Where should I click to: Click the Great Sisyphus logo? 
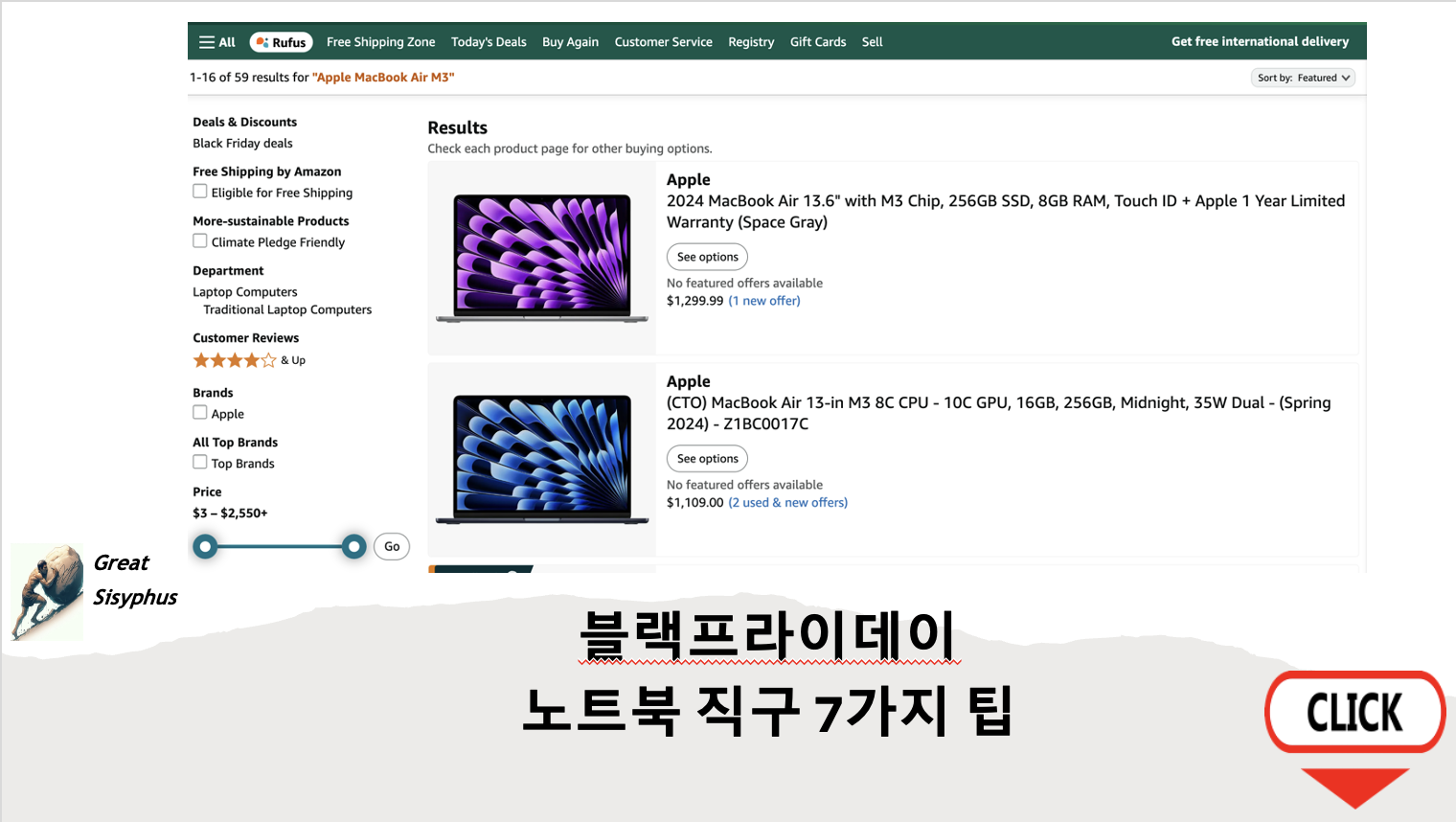coord(46,591)
